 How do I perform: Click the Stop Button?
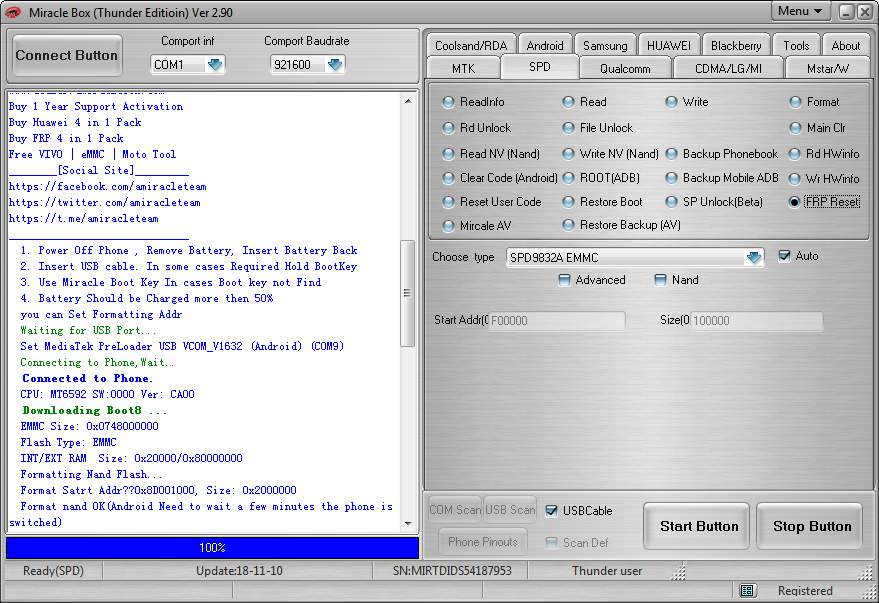(810, 526)
